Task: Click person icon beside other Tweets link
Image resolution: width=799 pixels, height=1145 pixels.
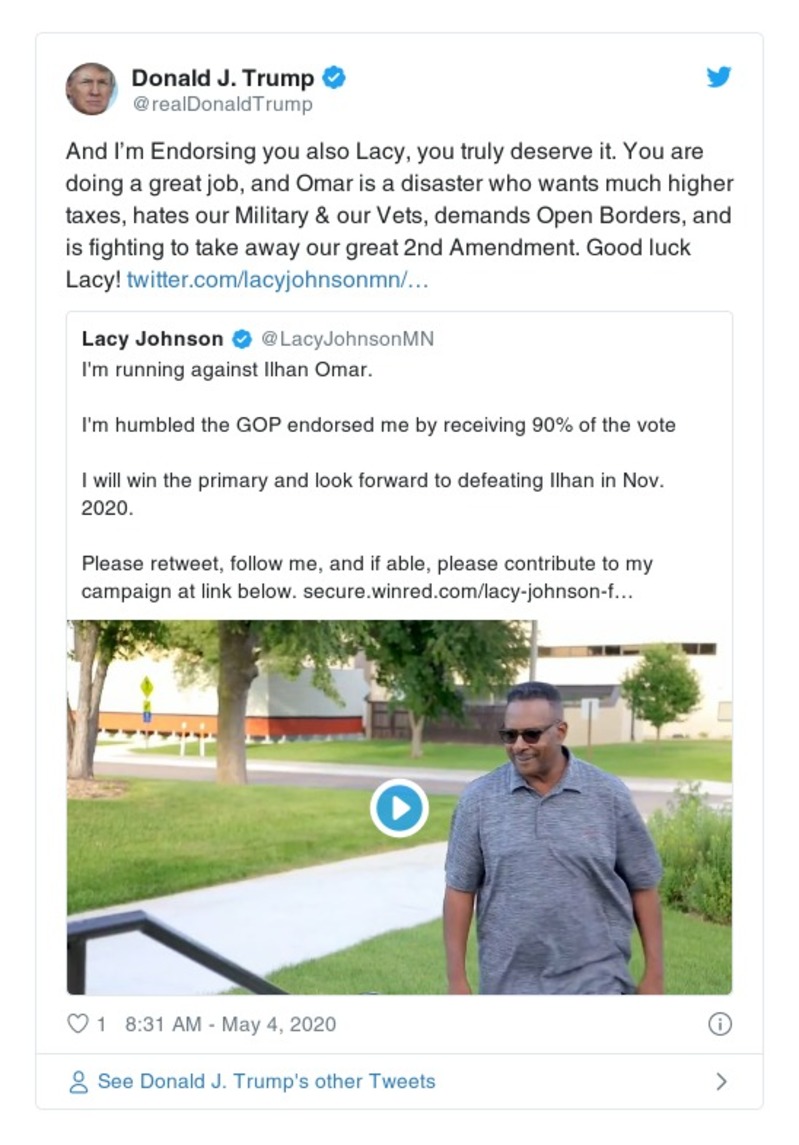Action: point(78,1082)
